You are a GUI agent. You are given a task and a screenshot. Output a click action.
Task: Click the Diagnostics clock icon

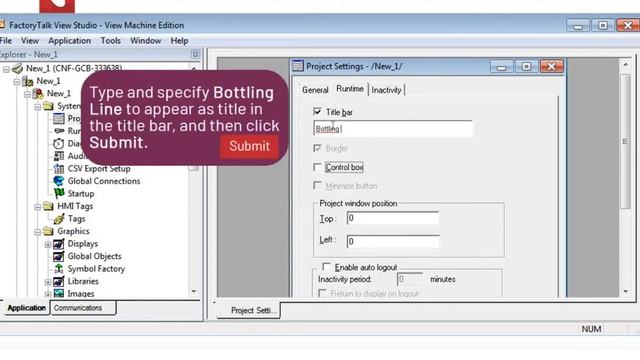[59, 143]
